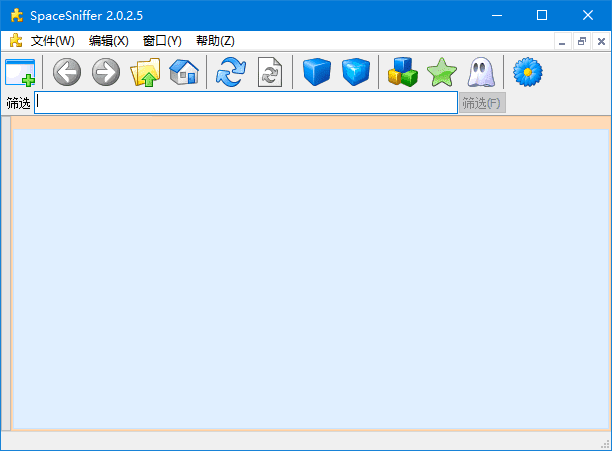Toggle the green star free space icon
Screen dimensions: 612x451
click(441, 73)
